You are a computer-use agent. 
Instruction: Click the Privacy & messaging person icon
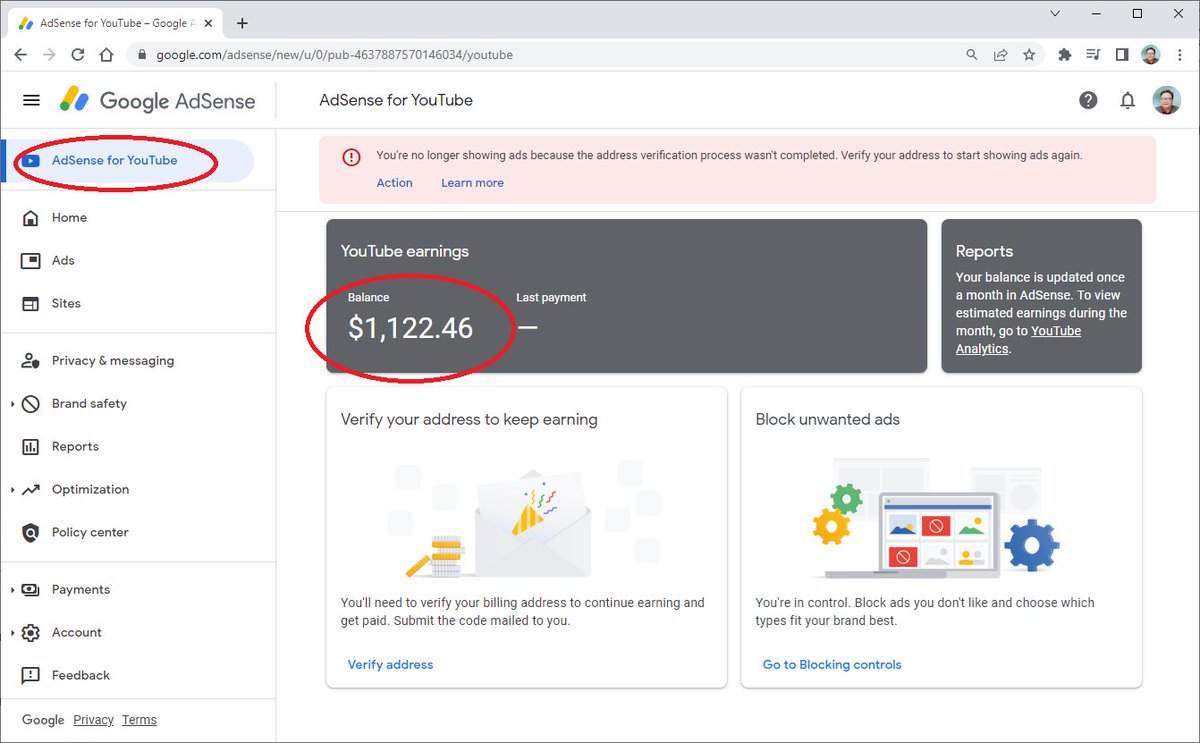point(31,361)
